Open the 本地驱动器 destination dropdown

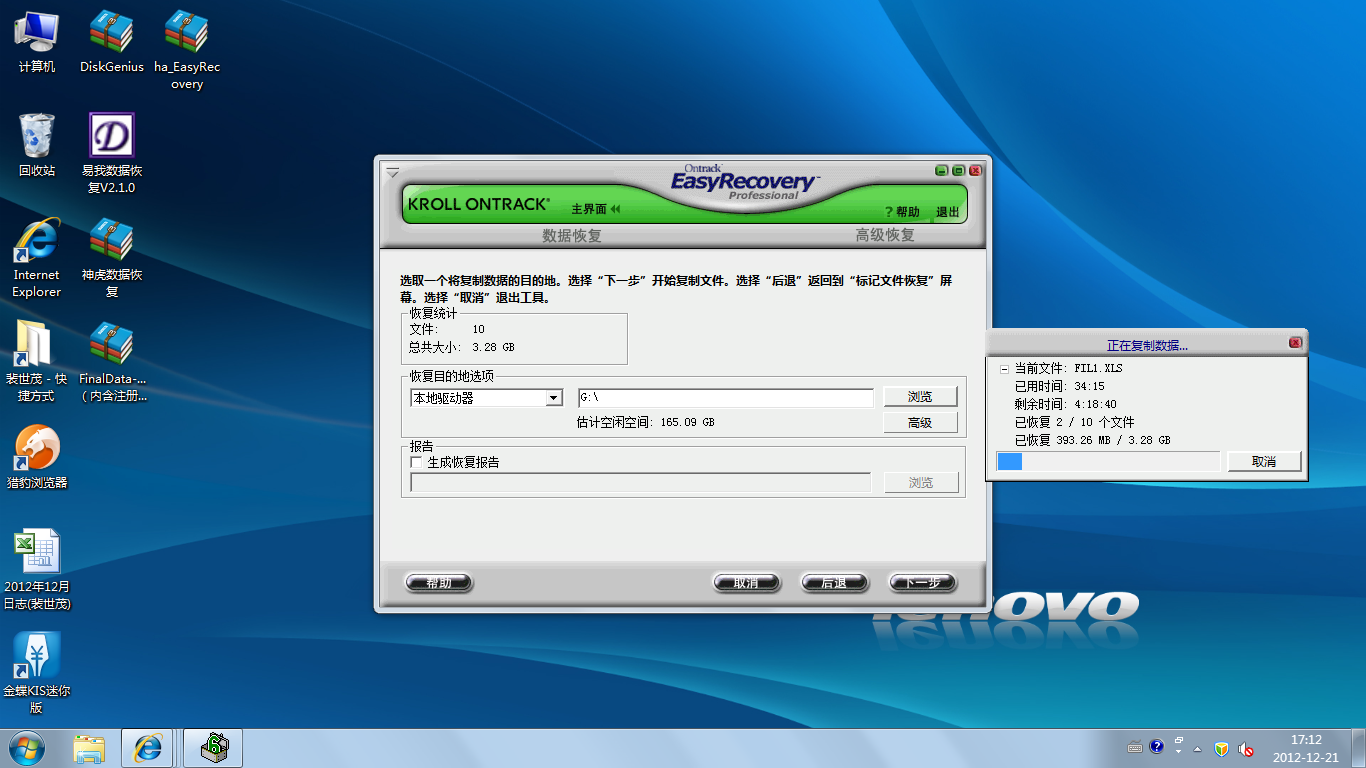pos(487,397)
